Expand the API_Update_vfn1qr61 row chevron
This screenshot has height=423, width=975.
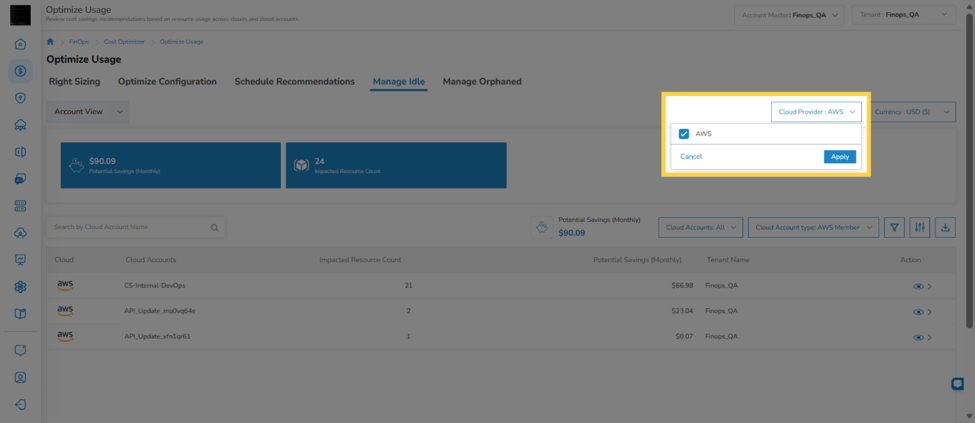pyautogui.click(x=930, y=338)
